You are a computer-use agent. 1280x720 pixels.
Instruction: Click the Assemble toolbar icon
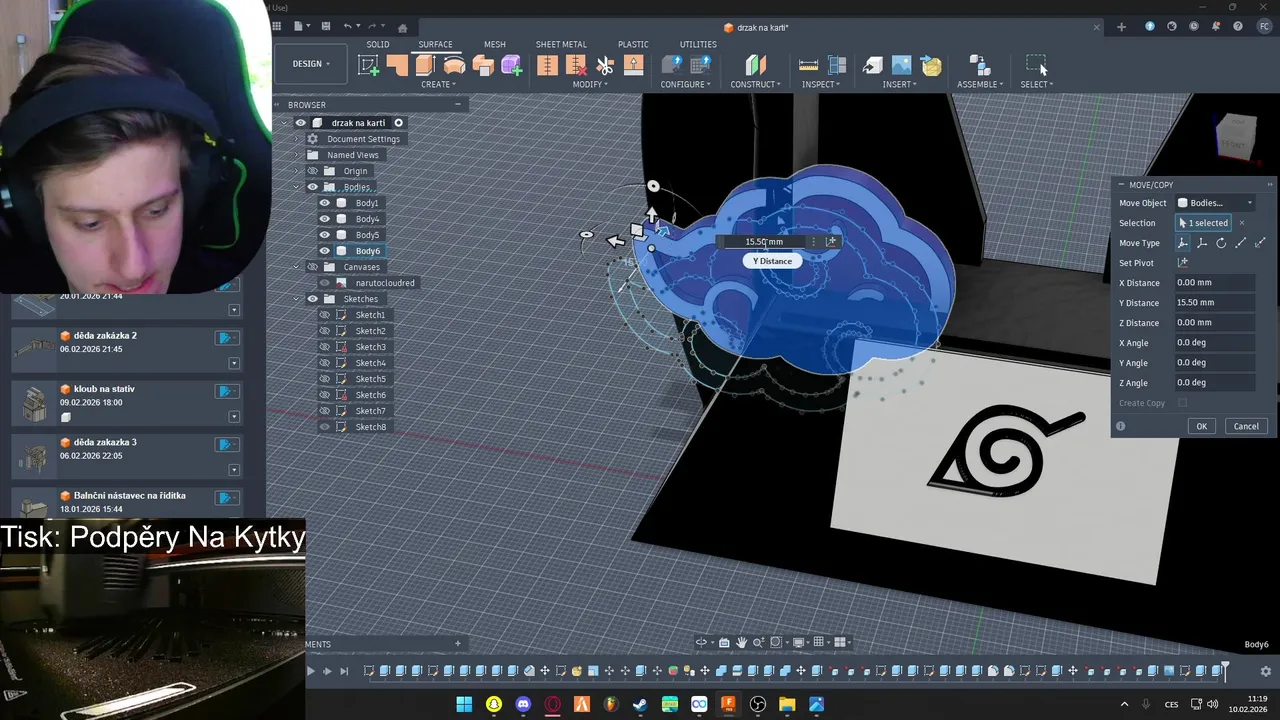coord(980,65)
